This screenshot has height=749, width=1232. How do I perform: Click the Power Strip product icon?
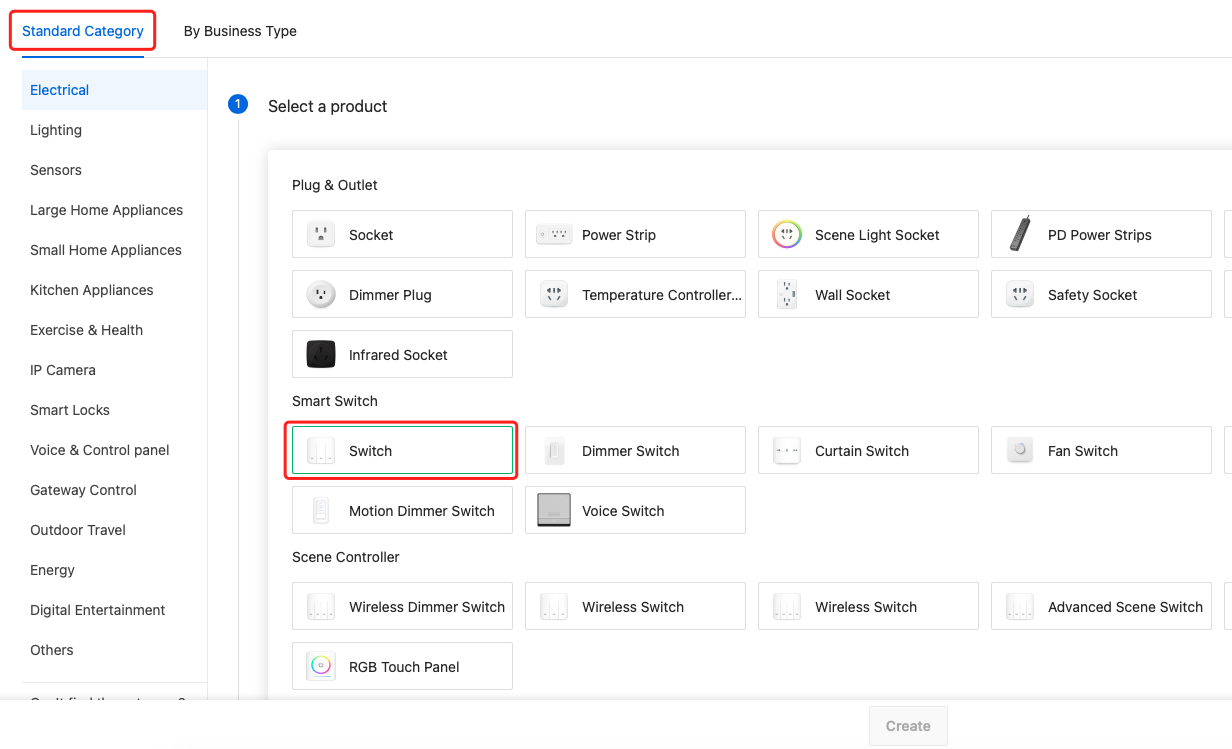click(554, 235)
